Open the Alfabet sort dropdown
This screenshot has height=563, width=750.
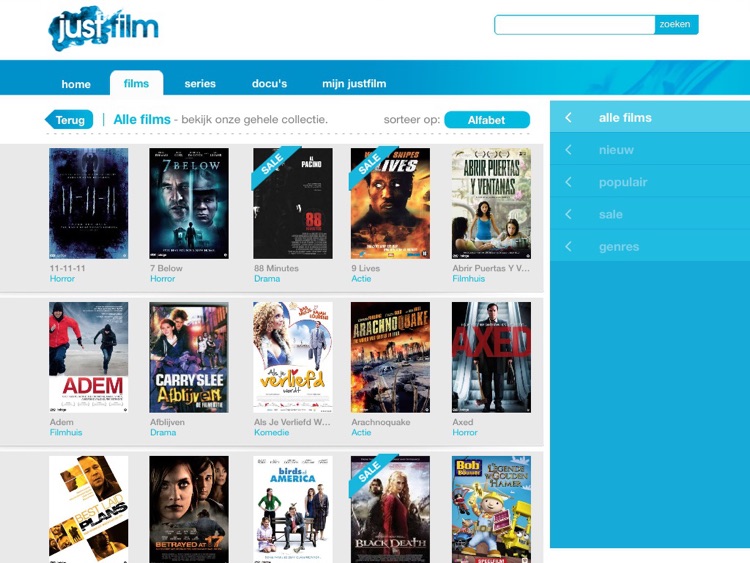click(487, 120)
